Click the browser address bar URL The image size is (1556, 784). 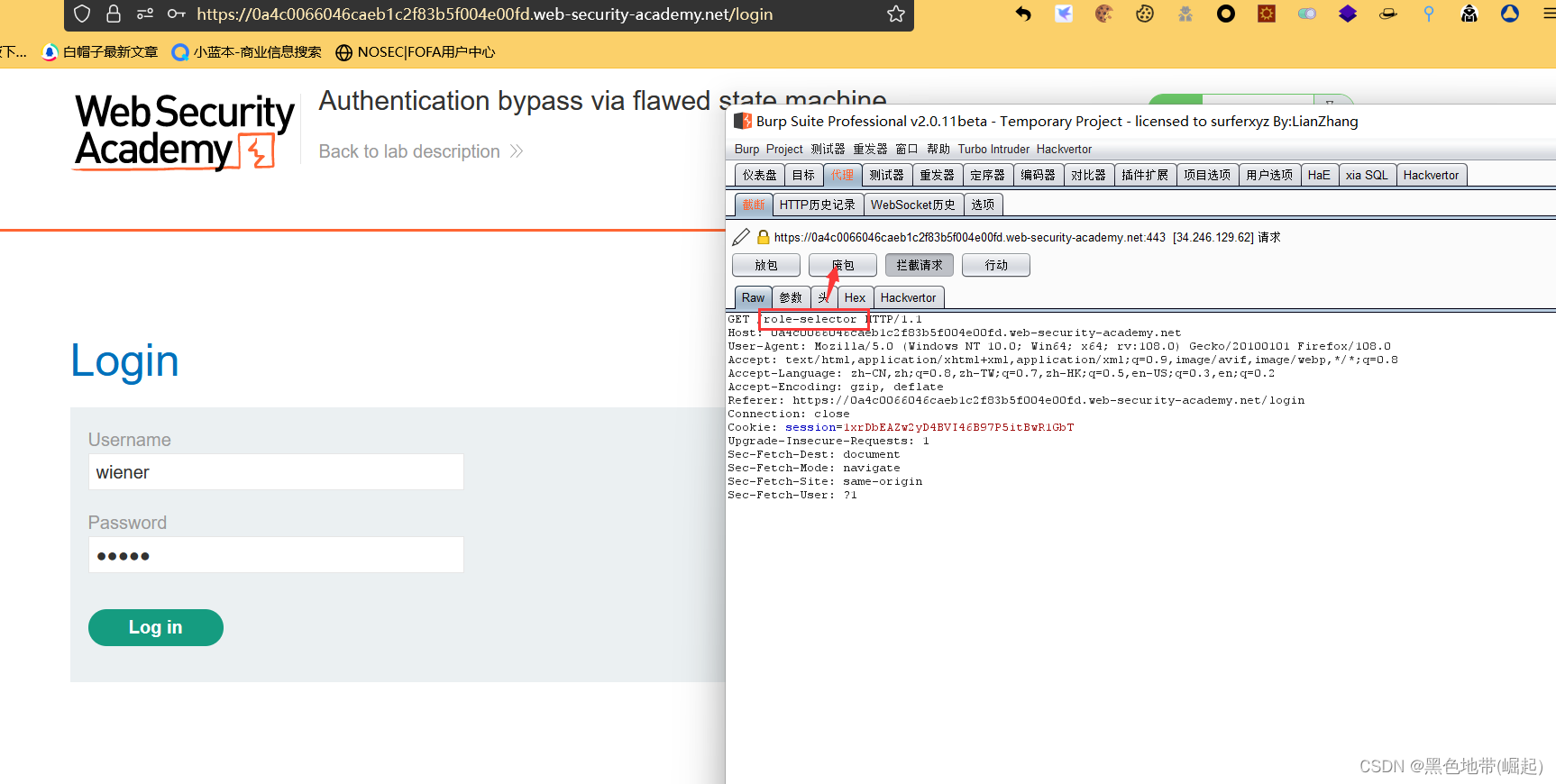pos(484,14)
